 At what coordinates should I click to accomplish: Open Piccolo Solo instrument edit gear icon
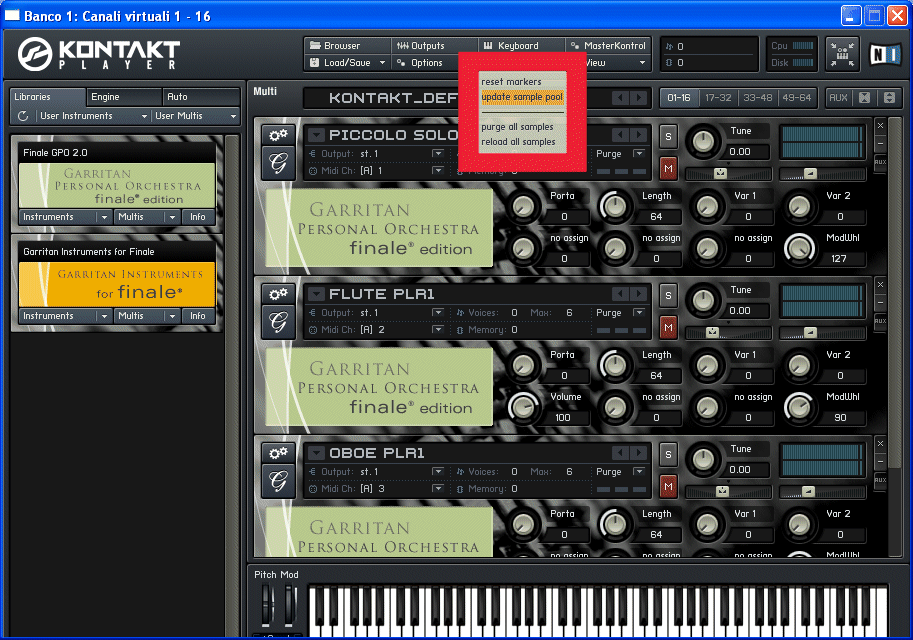pyautogui.click(x=277, y=135)
